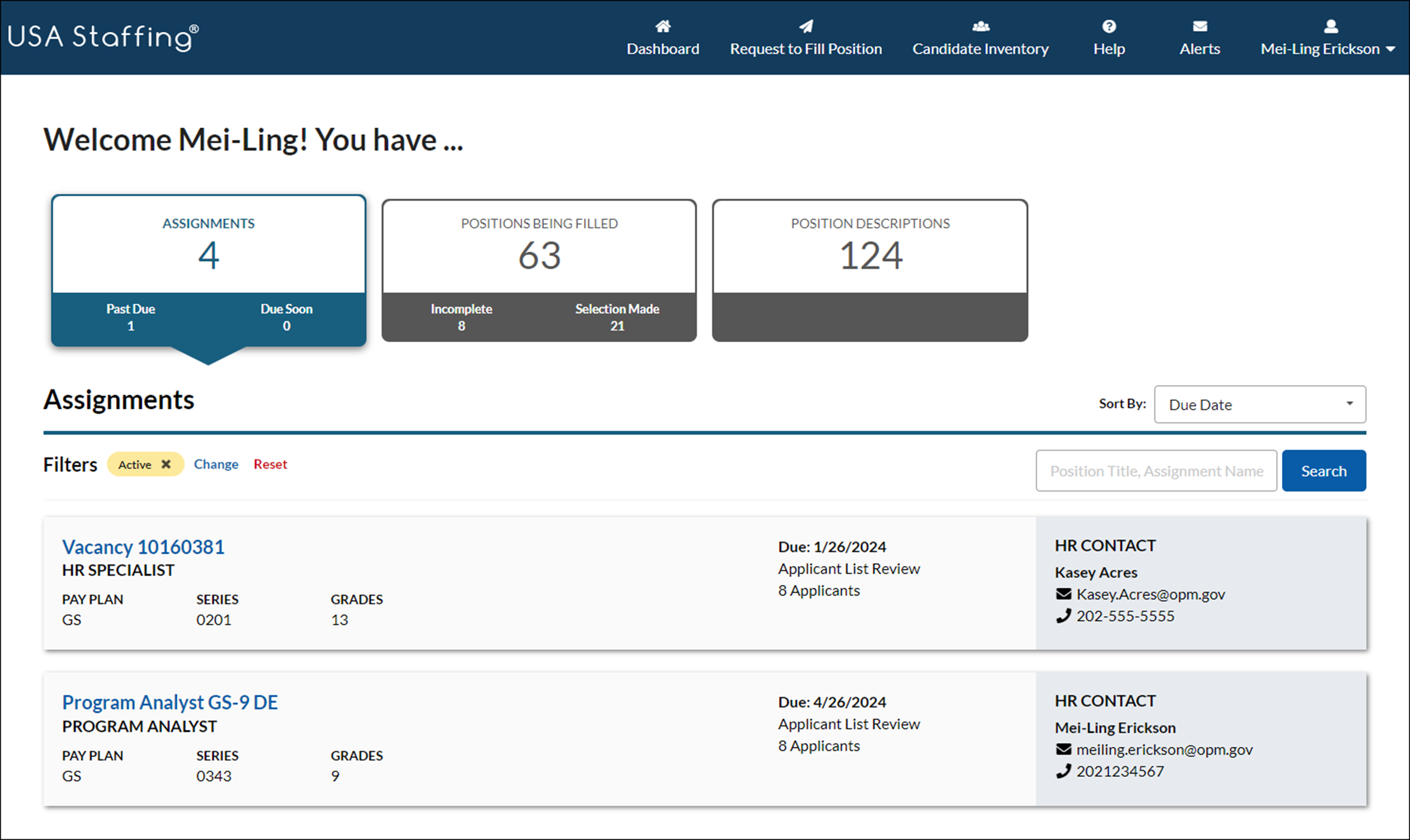Click phone icon beside 2021234567
This screenshot has width=1410, height=840.
[x=1064, y=771]
